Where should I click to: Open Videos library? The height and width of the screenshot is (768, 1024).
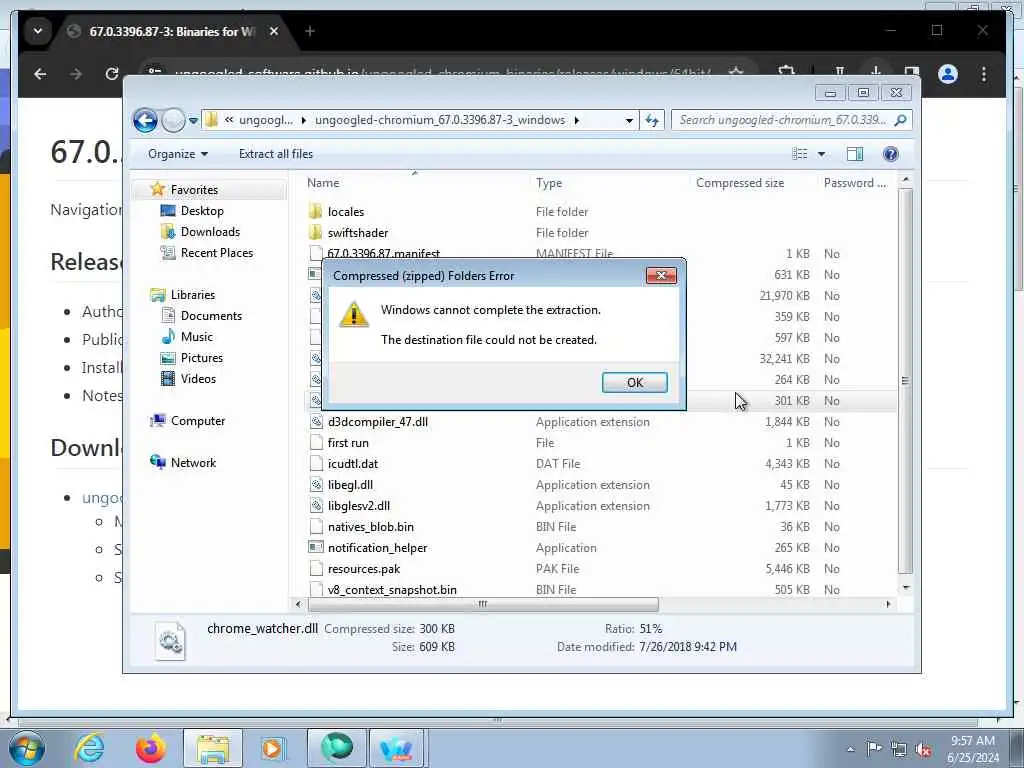pos(198,379)
